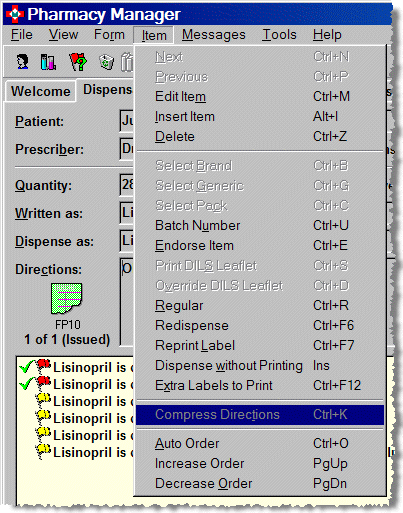Click the Pharmacy Manager title bar logo
The width and height of the screenshot is (403, 513).
(15, 14)
